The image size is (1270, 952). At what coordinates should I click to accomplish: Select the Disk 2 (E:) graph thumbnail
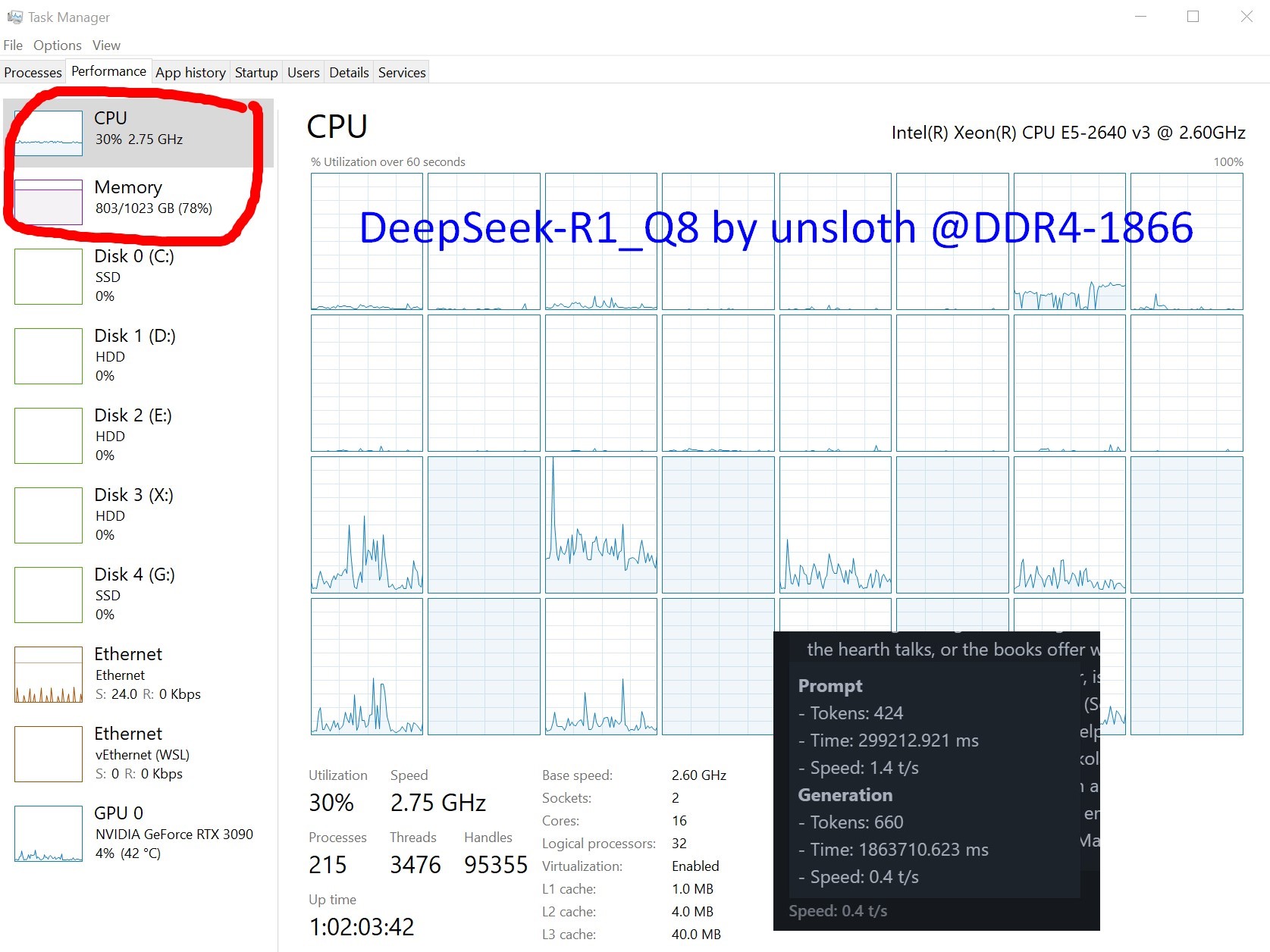[49, 436]
